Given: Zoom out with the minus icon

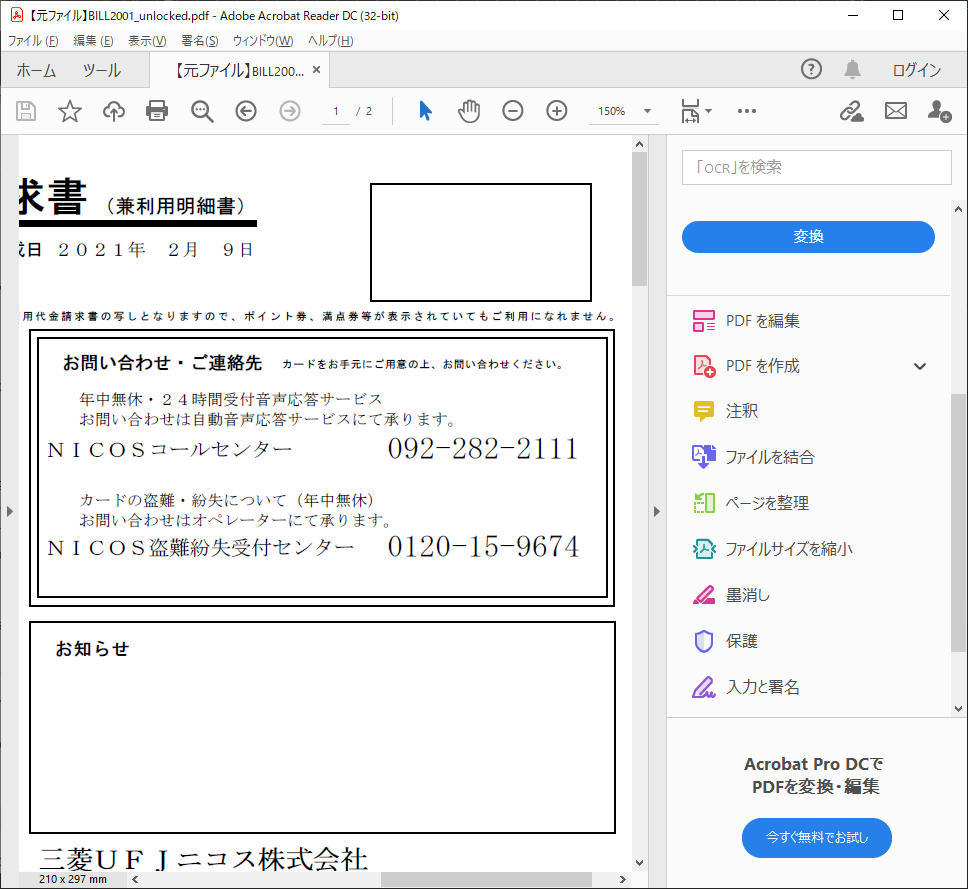Looking at the screenshot, I should coord(512,111).
